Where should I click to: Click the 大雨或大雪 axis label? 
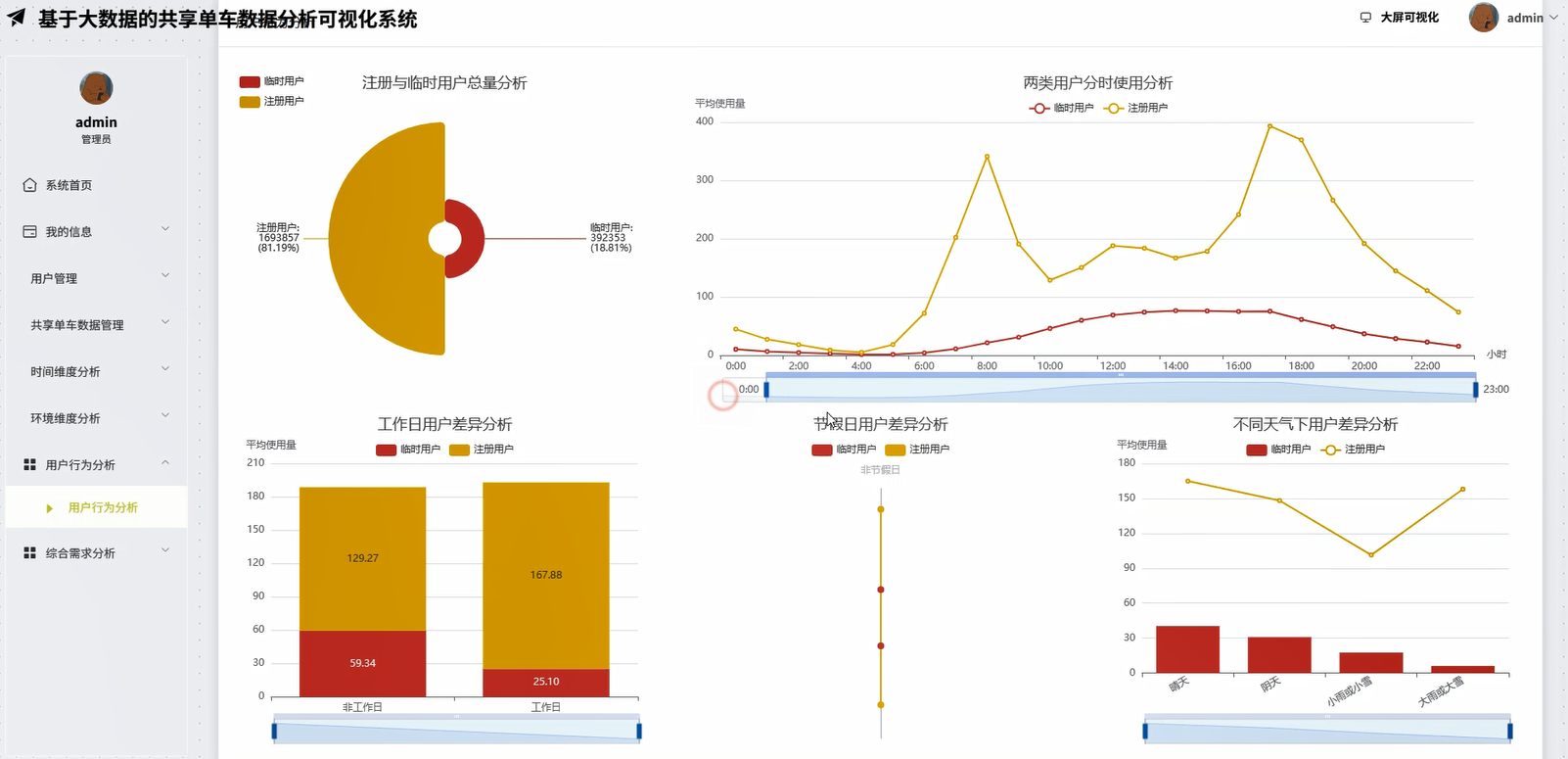click(1442, 691)
